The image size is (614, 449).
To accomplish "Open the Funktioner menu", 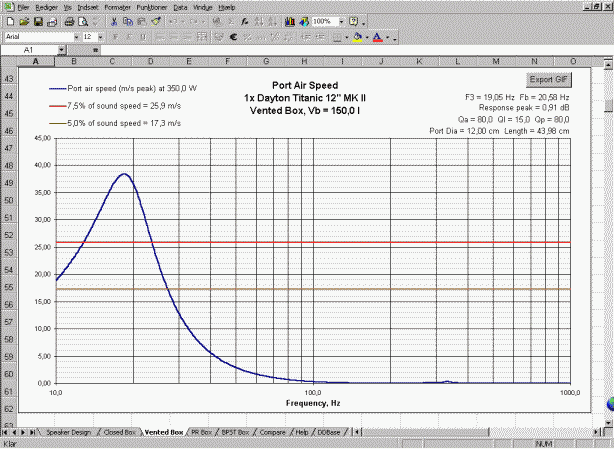I will click(153, 7).
